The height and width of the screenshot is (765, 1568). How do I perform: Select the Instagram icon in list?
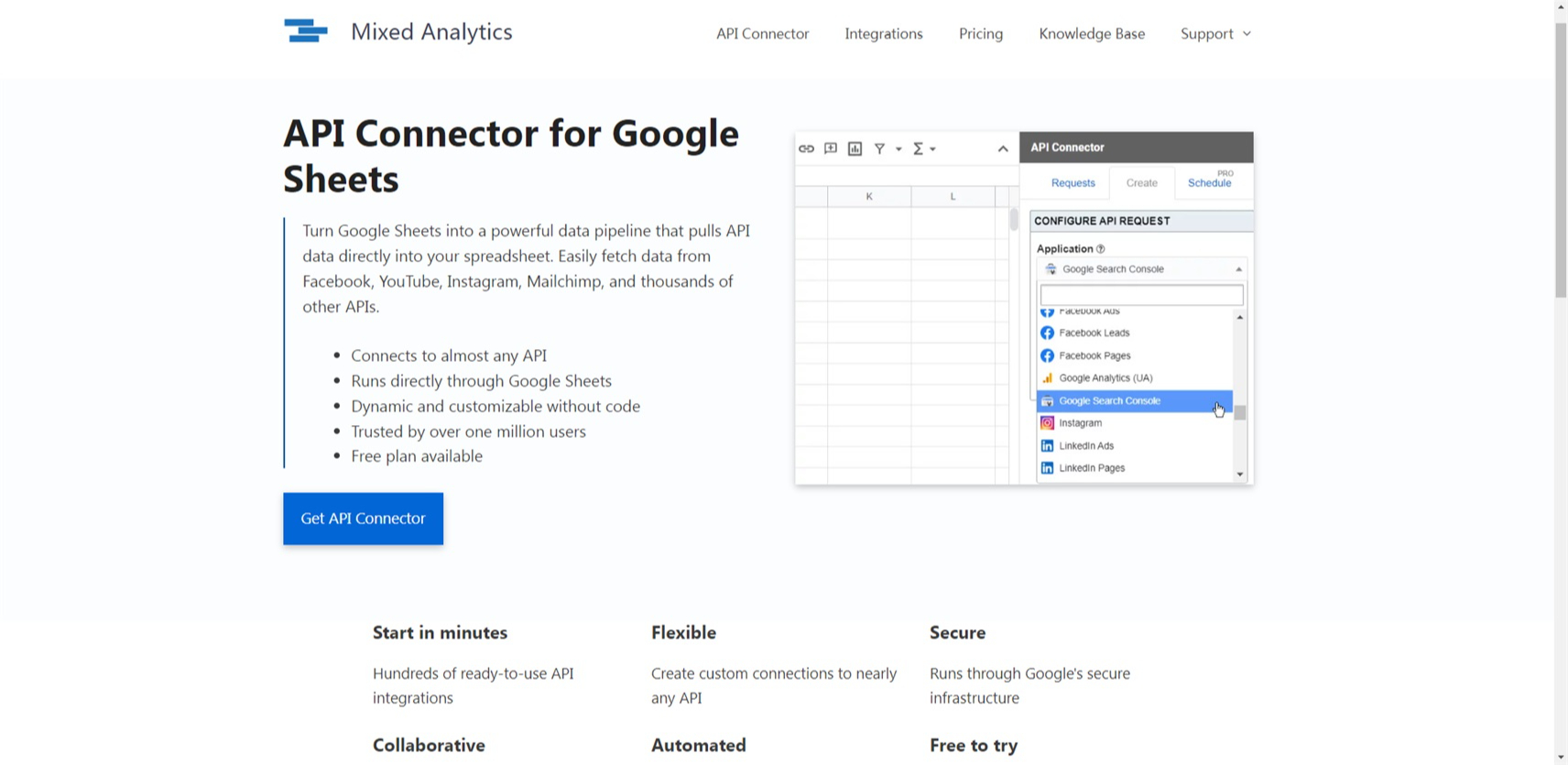(1047, 423)
